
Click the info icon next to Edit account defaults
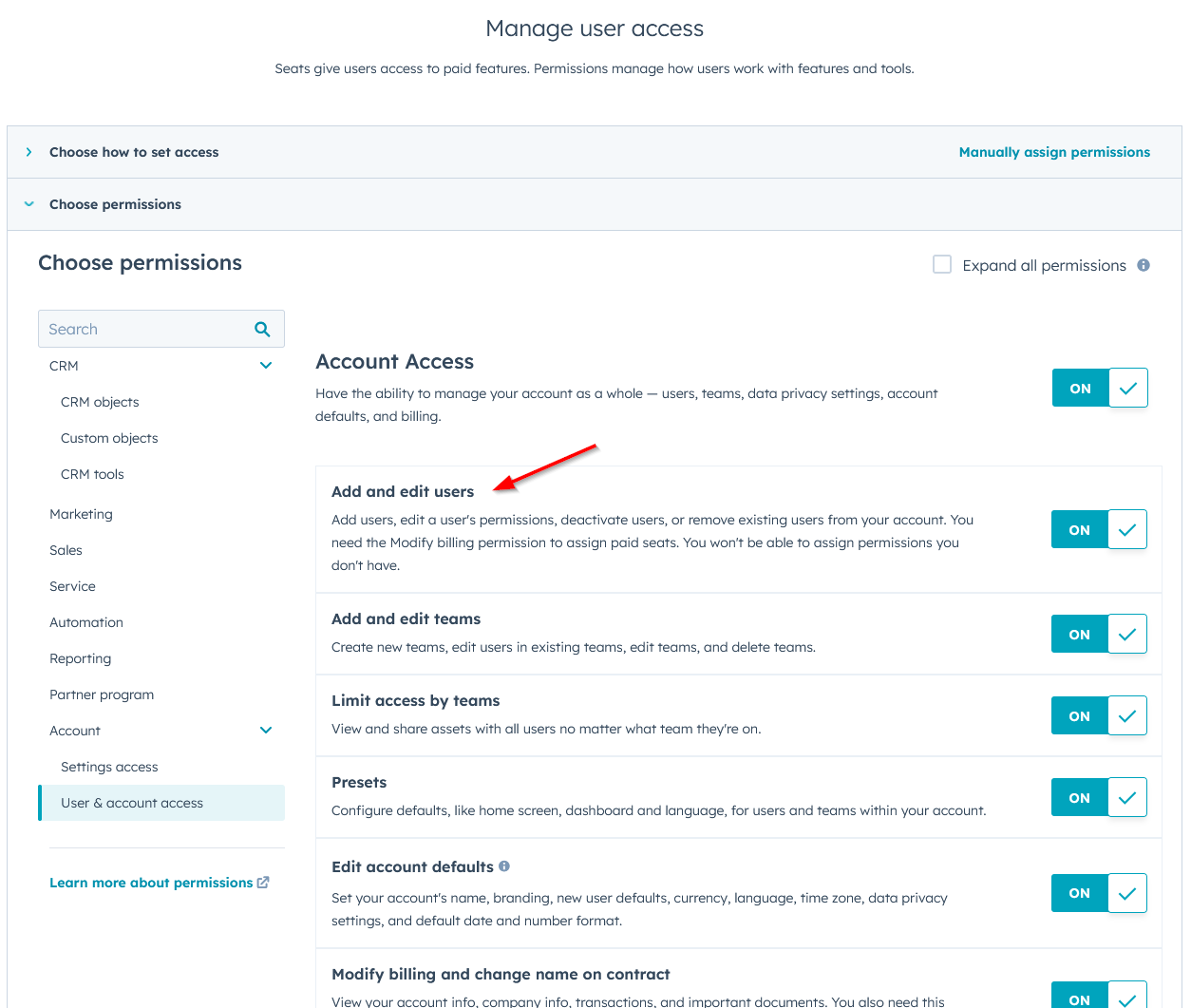point(504,865)
